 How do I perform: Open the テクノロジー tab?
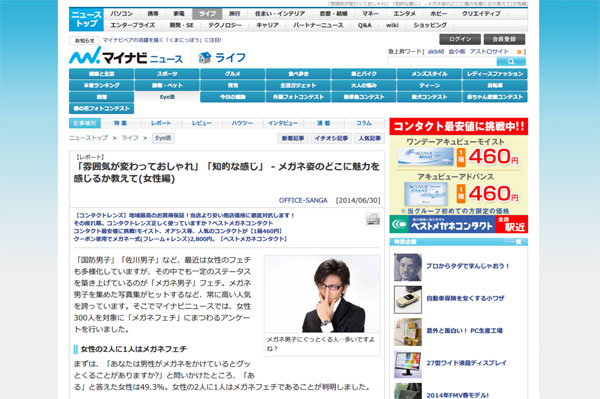[x=225, y=25]
